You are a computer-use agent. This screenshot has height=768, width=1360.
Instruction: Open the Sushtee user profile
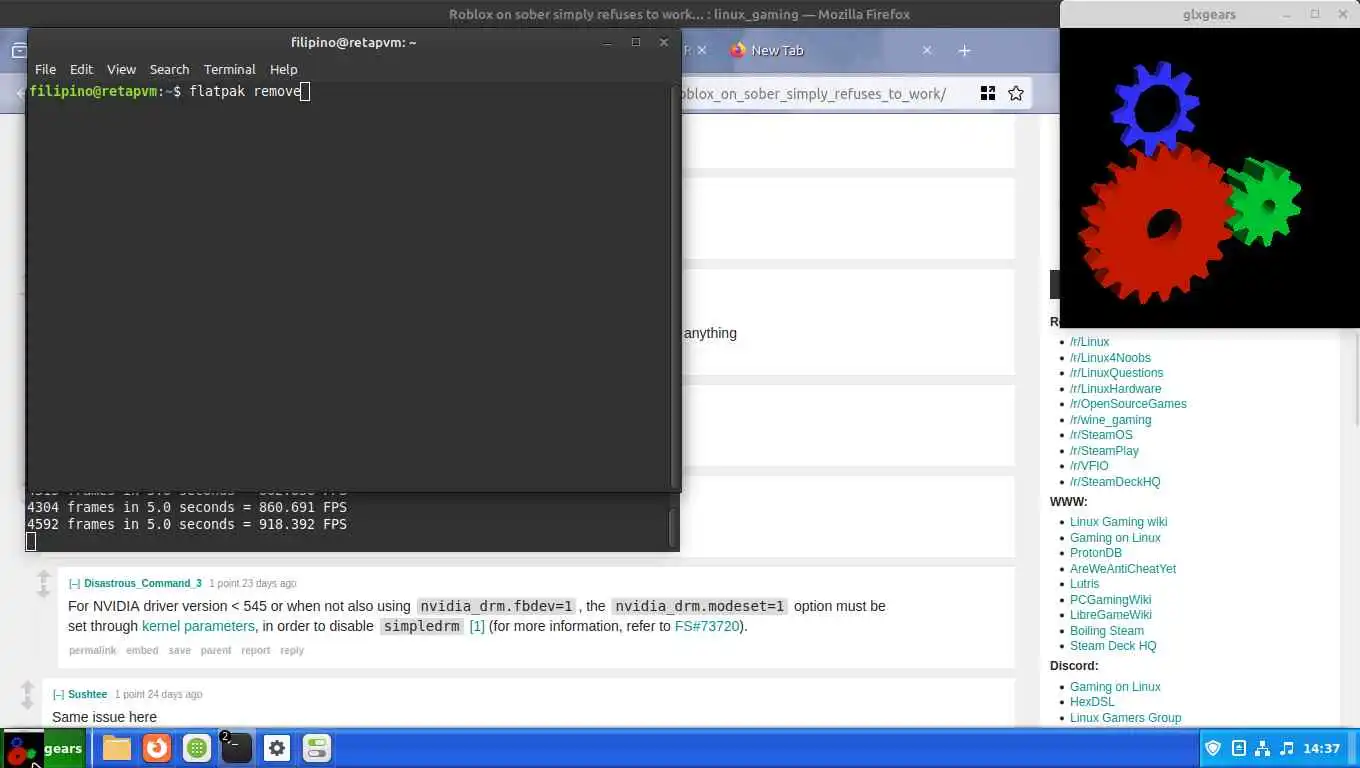tap(87, 694)
